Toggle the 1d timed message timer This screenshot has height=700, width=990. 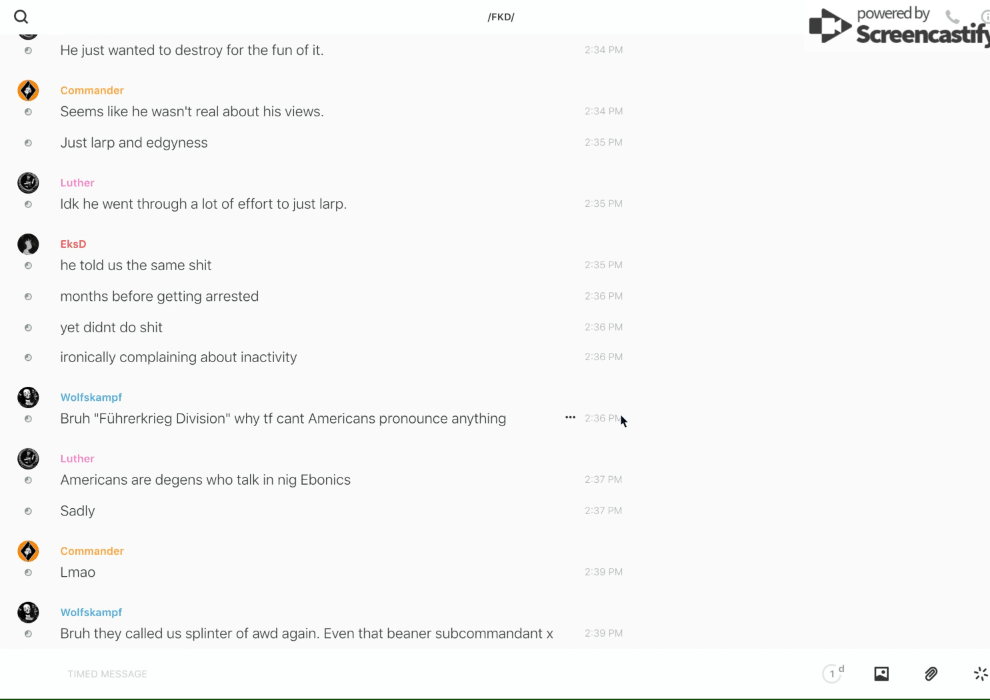pyautogui.click(x=832, y=674)
